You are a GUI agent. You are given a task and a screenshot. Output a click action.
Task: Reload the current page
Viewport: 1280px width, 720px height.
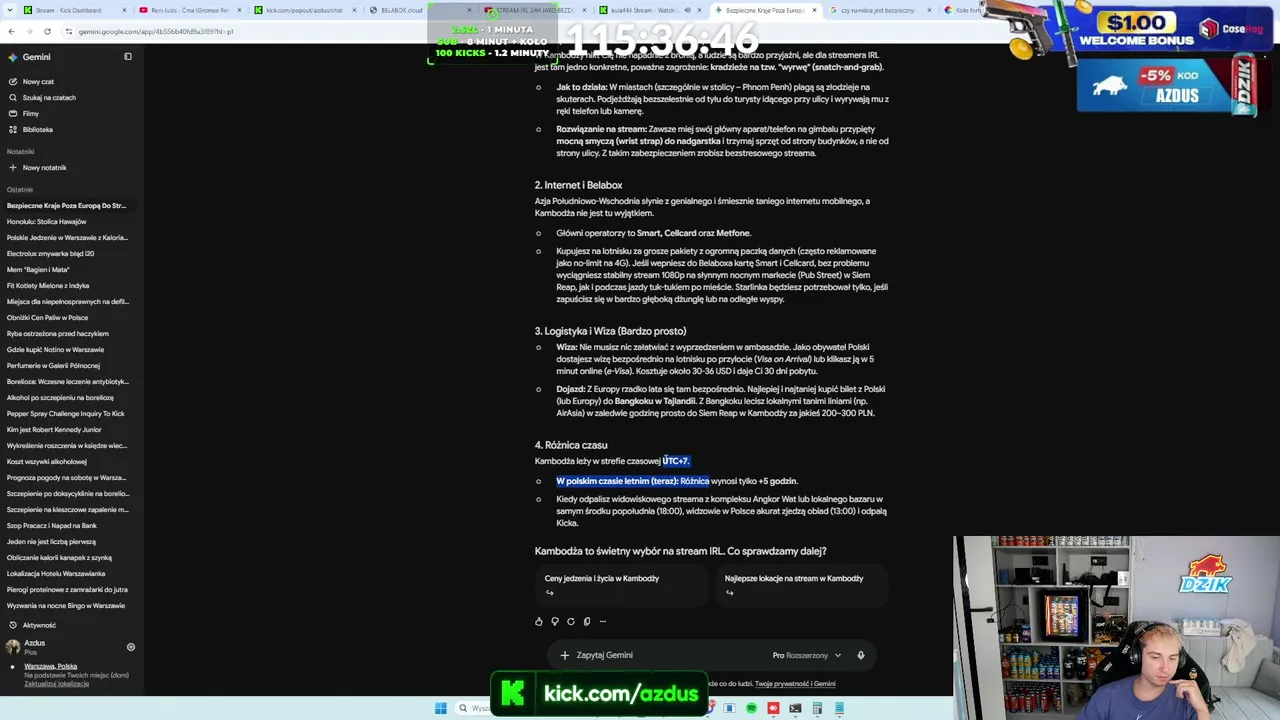(49, 31)
